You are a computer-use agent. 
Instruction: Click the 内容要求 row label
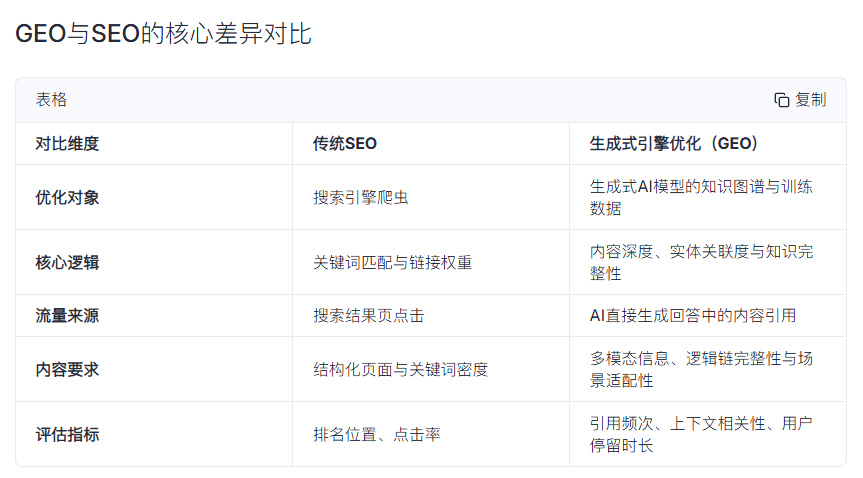coord(67,370)
